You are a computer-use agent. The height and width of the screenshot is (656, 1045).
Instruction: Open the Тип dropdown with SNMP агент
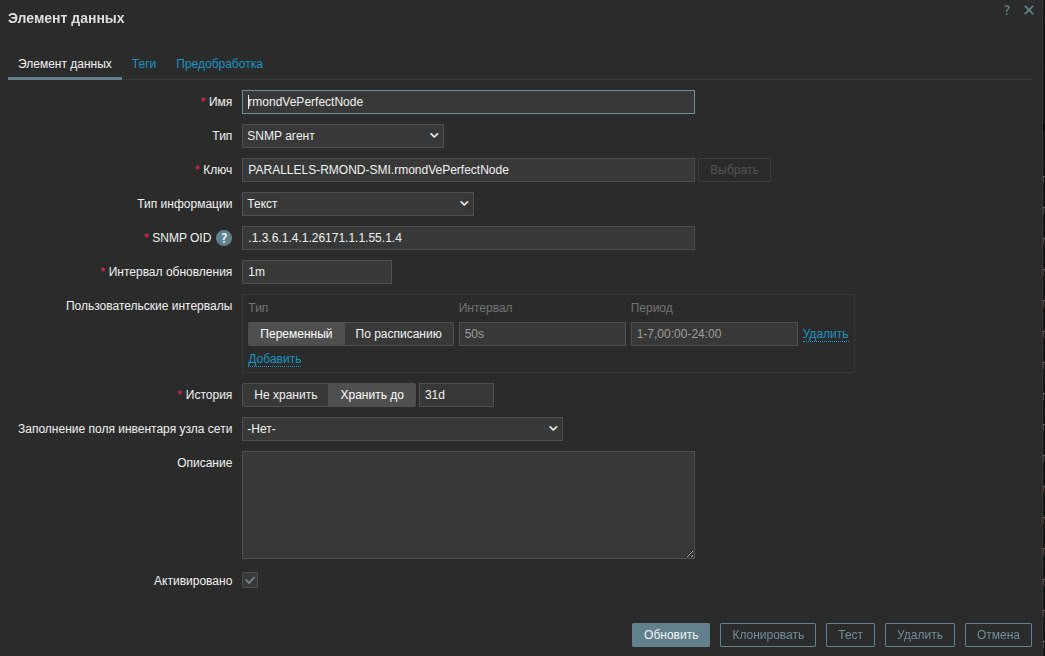342,136
